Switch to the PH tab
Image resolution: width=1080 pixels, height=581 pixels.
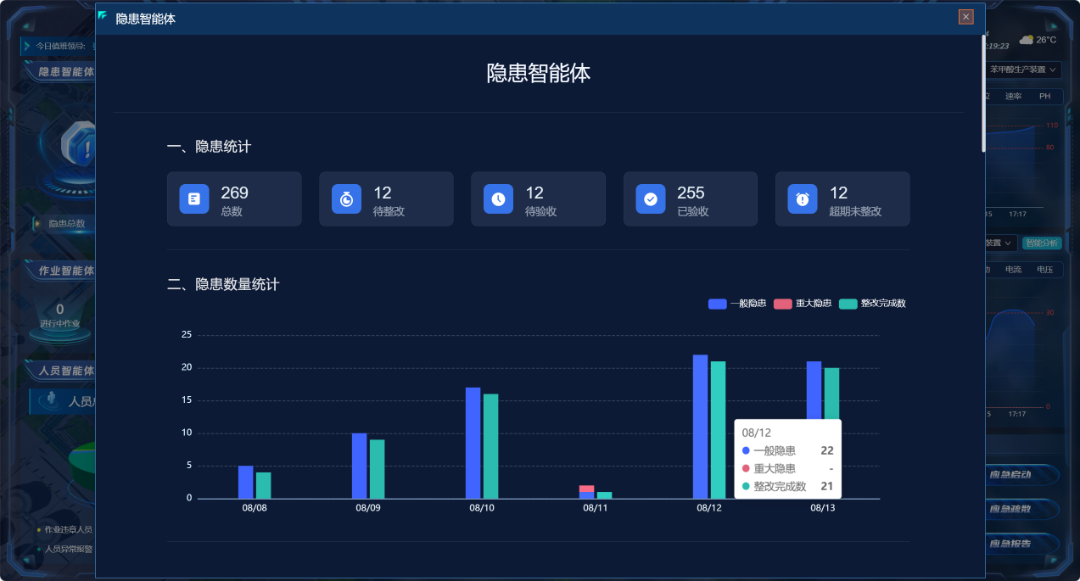(1045, 96)
